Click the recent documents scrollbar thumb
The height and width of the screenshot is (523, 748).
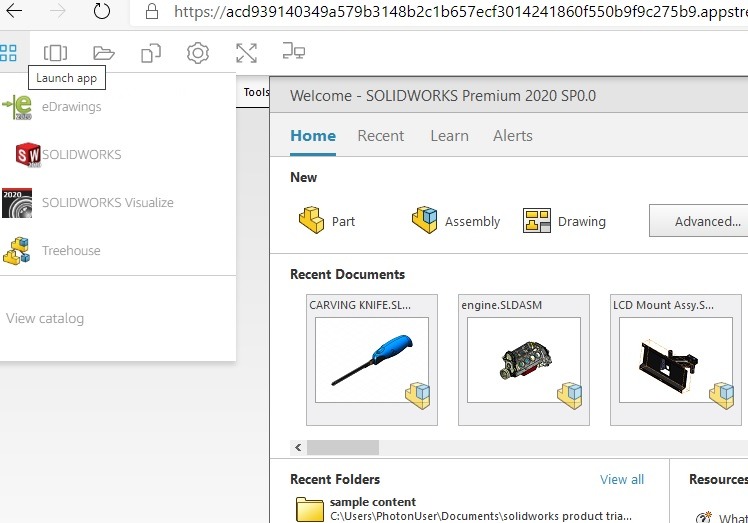(x=343, y=448)
